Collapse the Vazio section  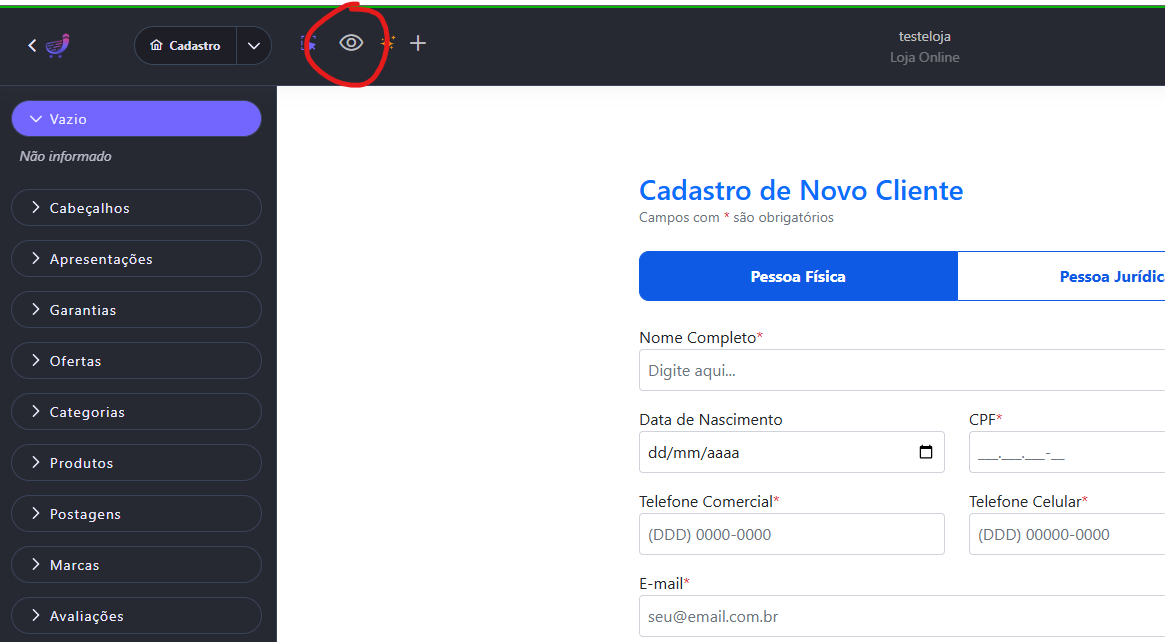136,119
